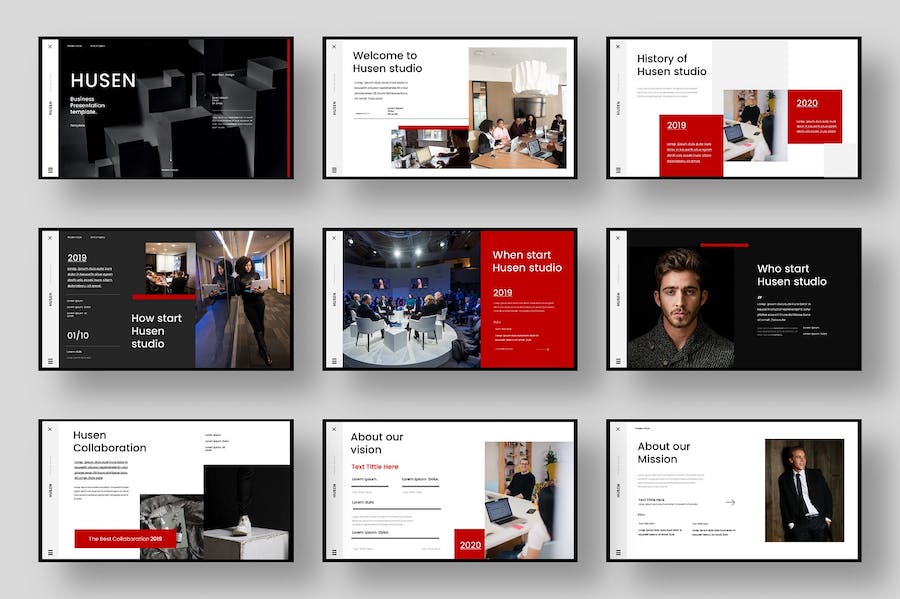Click hamburger icon on Husen Collaboration slide

(x=50, y=552)
